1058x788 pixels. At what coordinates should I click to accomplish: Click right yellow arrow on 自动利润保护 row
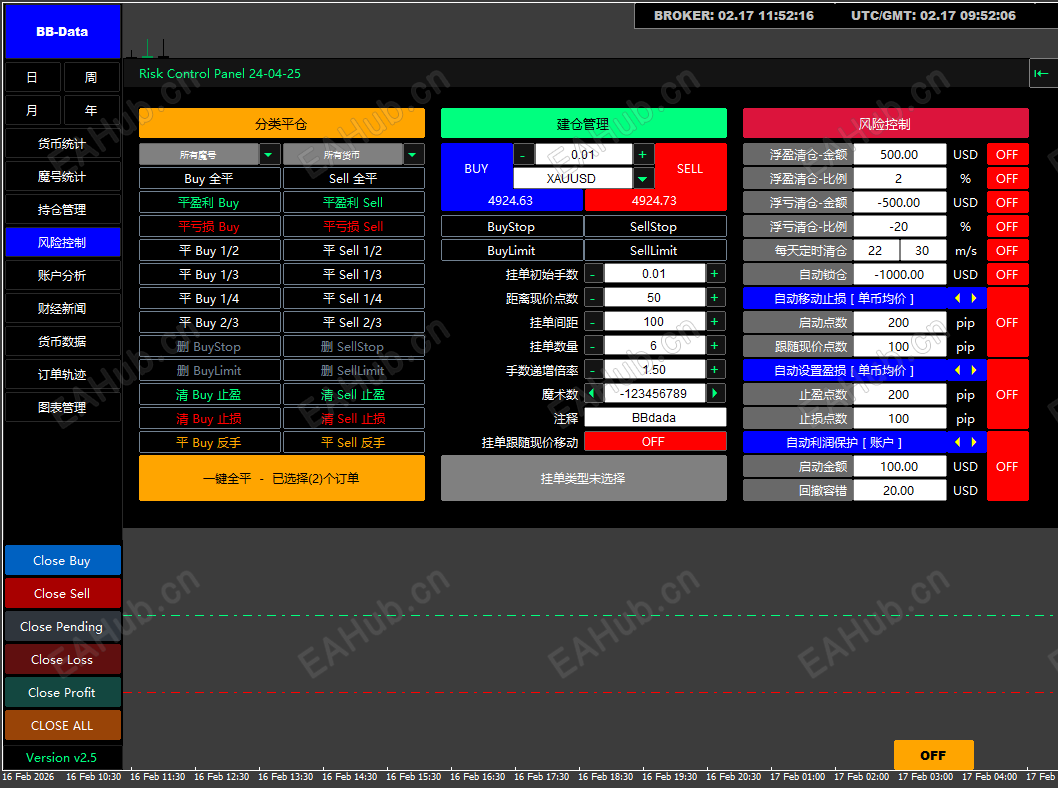[974, 443]
